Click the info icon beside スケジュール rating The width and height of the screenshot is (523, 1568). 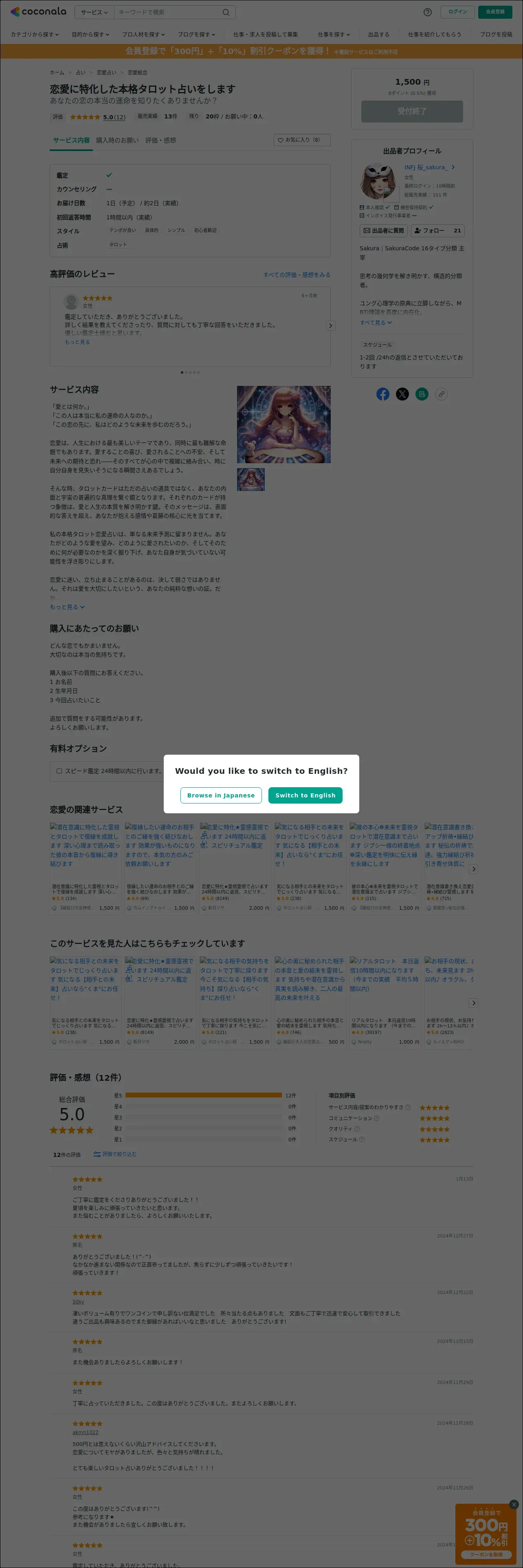click(362, 1139)
